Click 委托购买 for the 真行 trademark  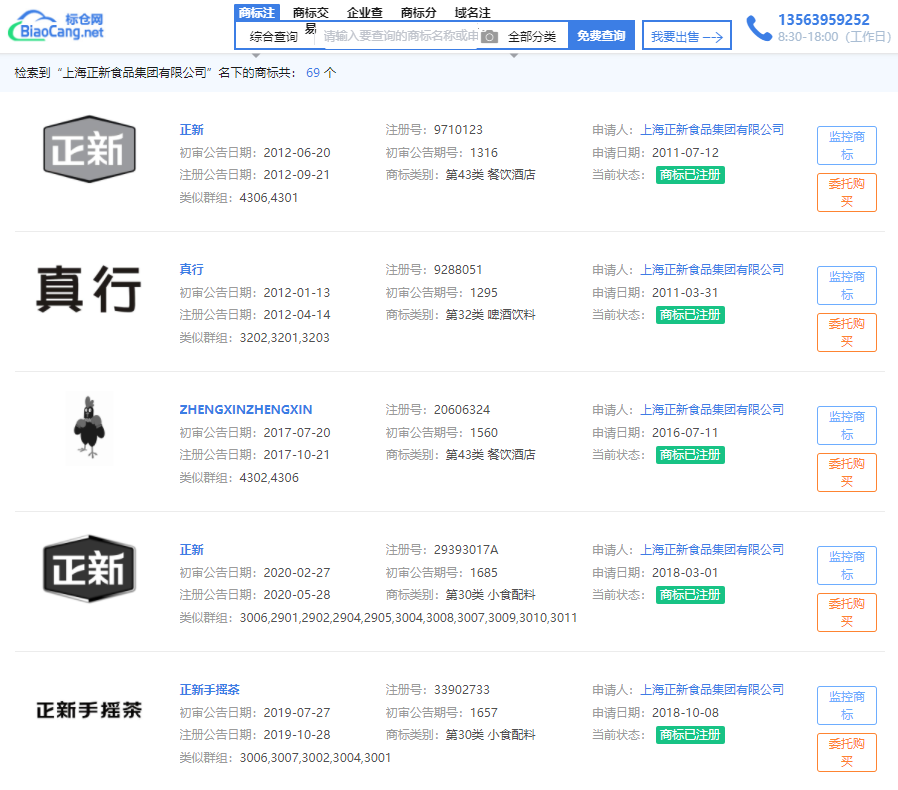click(846, 332)
